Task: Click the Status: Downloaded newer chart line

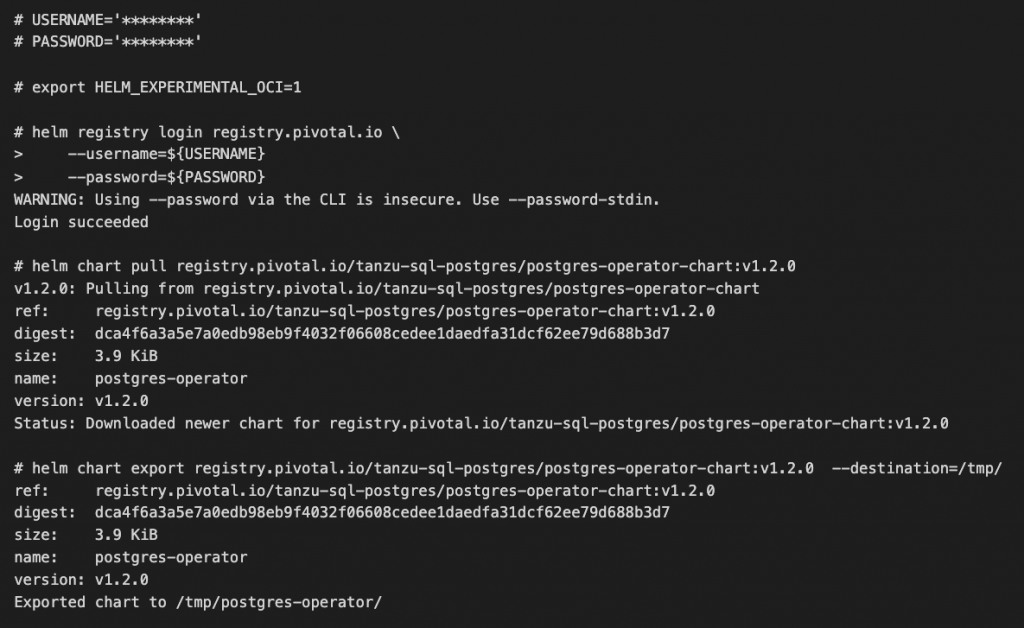Action: [481, 423]
